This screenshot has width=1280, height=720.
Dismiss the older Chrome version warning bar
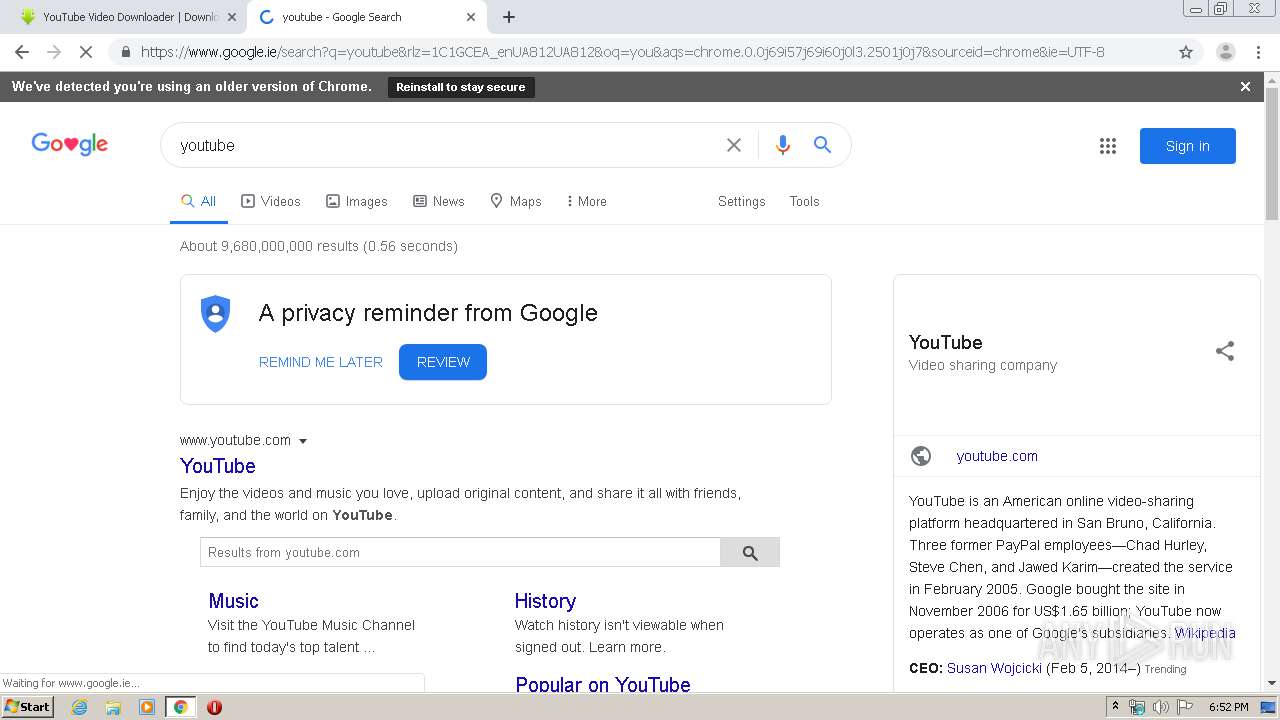[x=1245, y=87]
